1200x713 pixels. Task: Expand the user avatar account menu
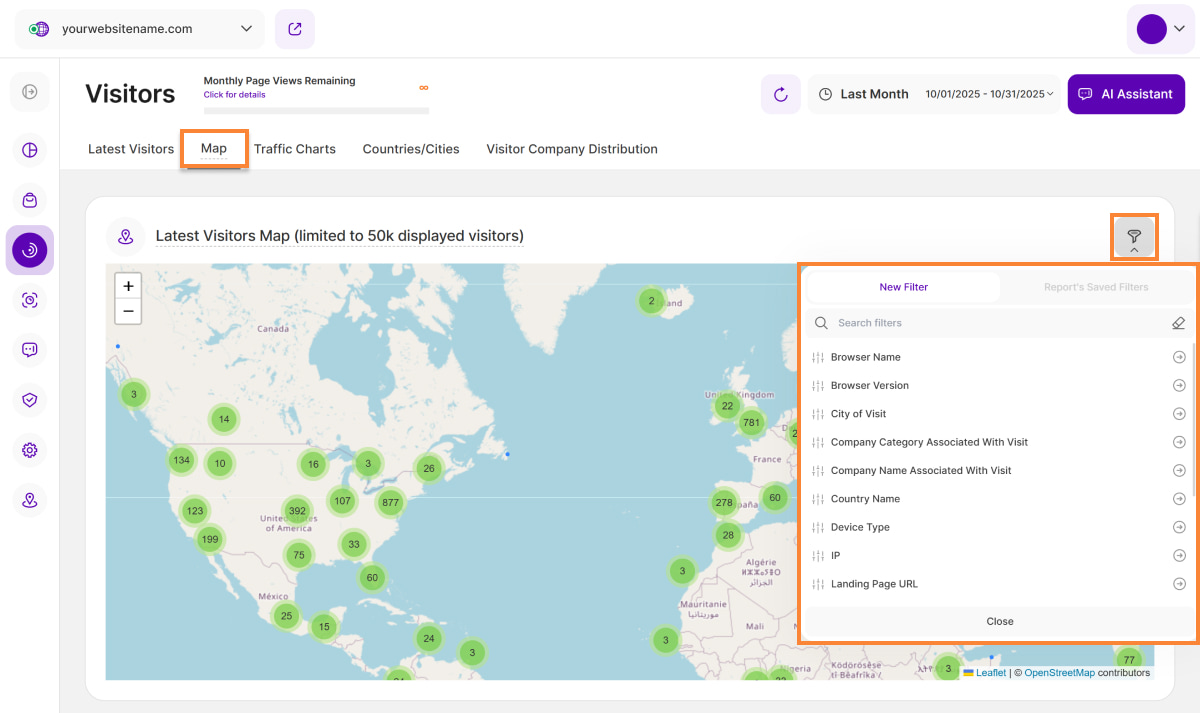click(1160, 29)
